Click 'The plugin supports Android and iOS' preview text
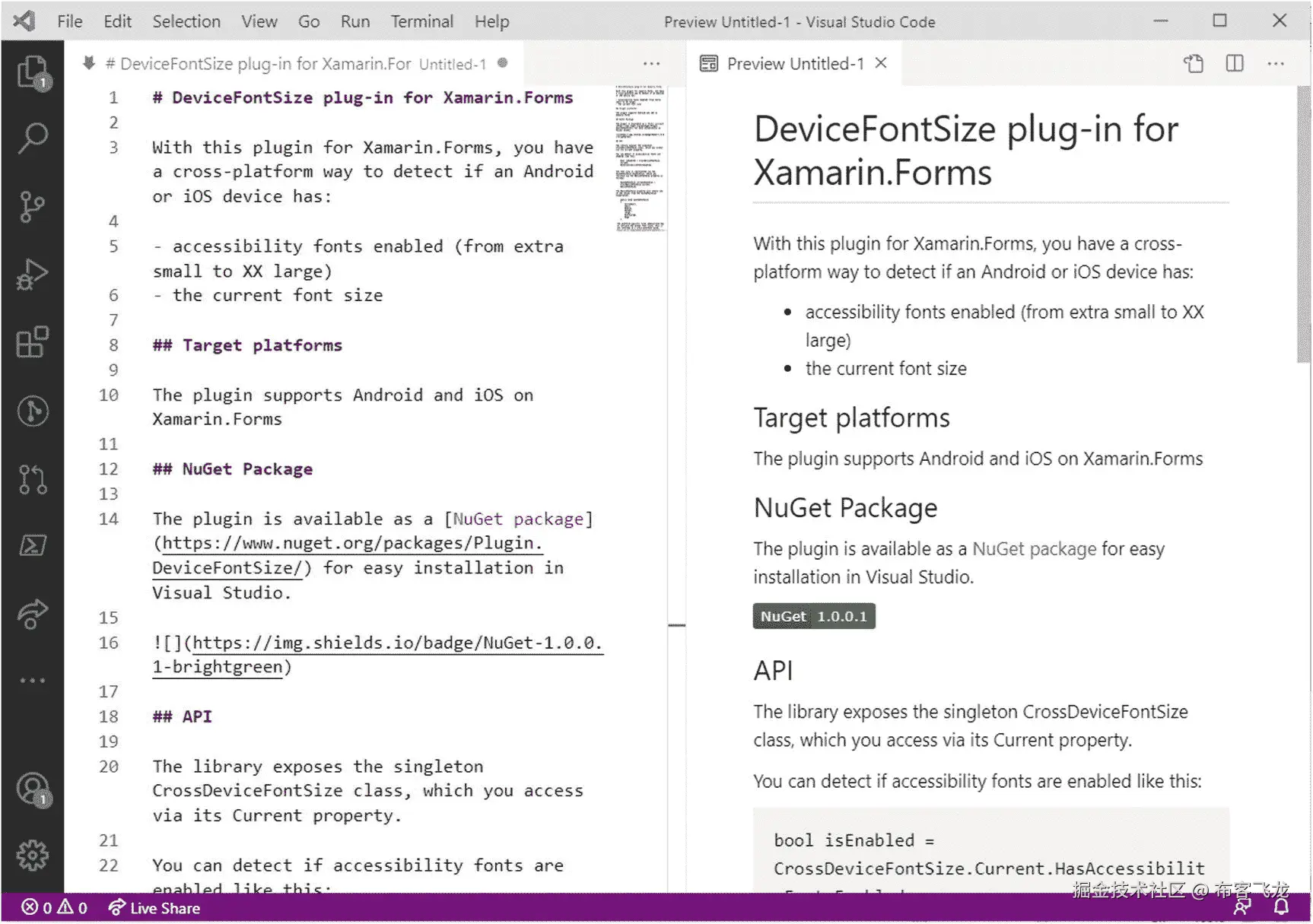 tap(978, 459)
